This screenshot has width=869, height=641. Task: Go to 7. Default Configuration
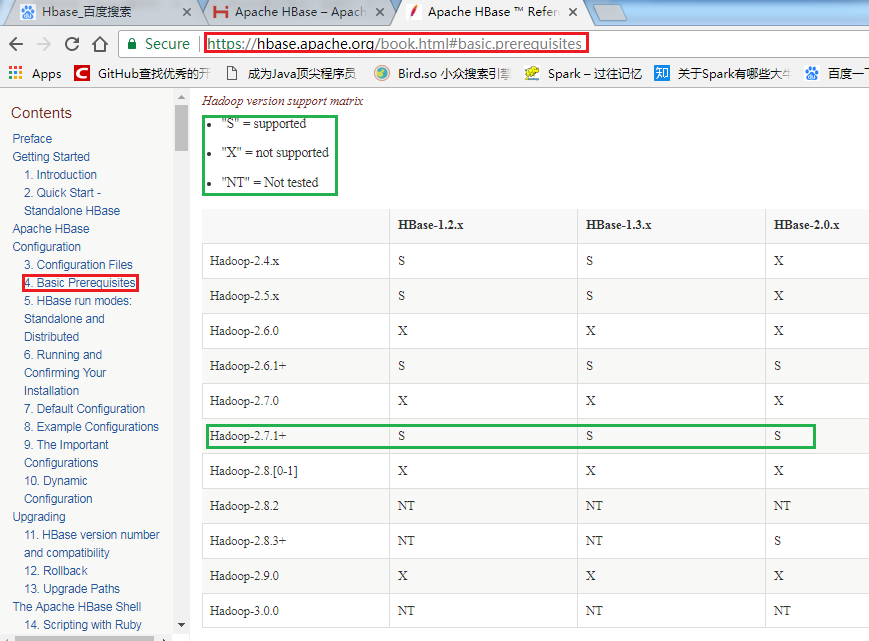[84, 409]
